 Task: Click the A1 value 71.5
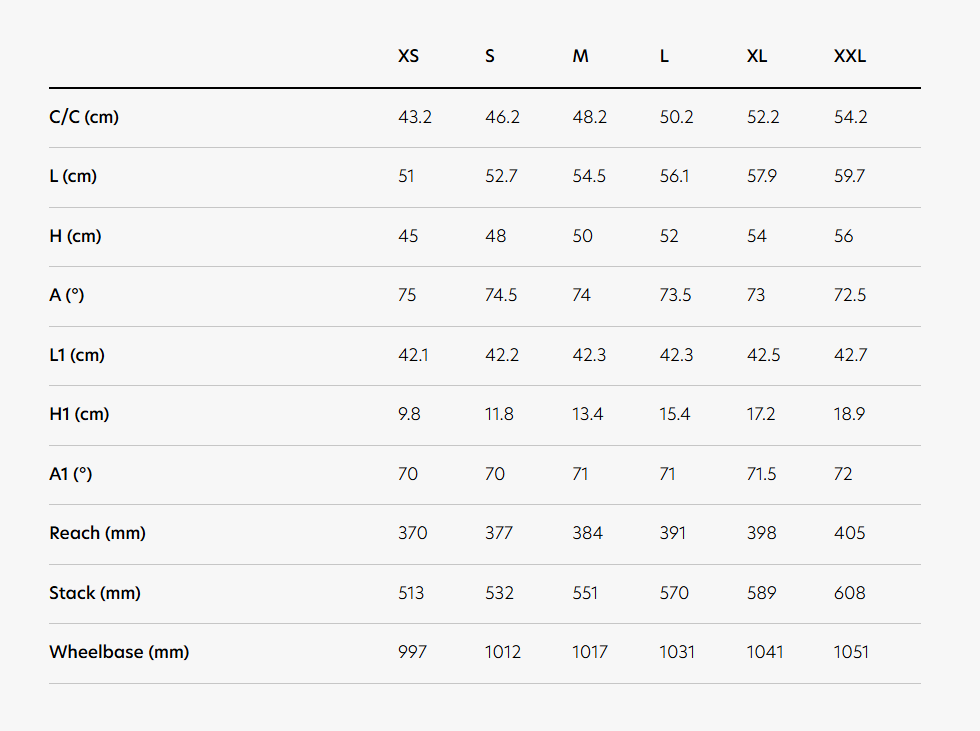(x=761, y=474)
